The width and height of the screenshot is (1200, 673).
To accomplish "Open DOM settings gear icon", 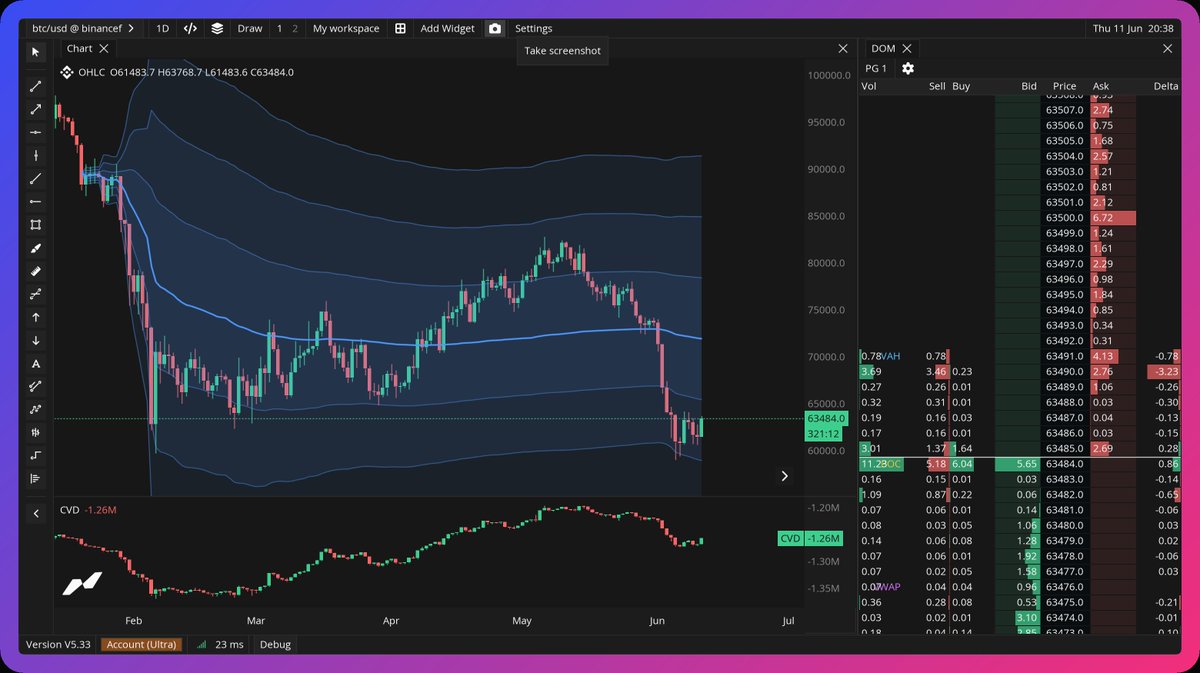I will [x=908, y=68].
